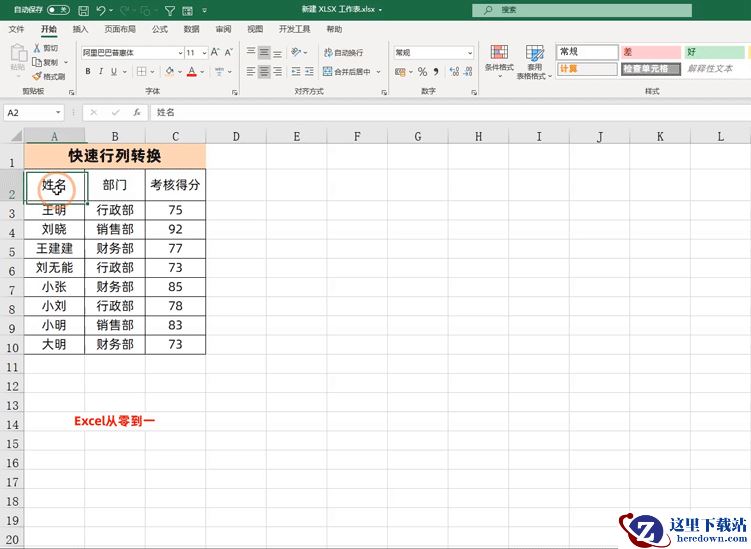The width and height of the screenshot is (751, 549).
Task: Open the 文件 menu tab
Action: coord(16,29)
